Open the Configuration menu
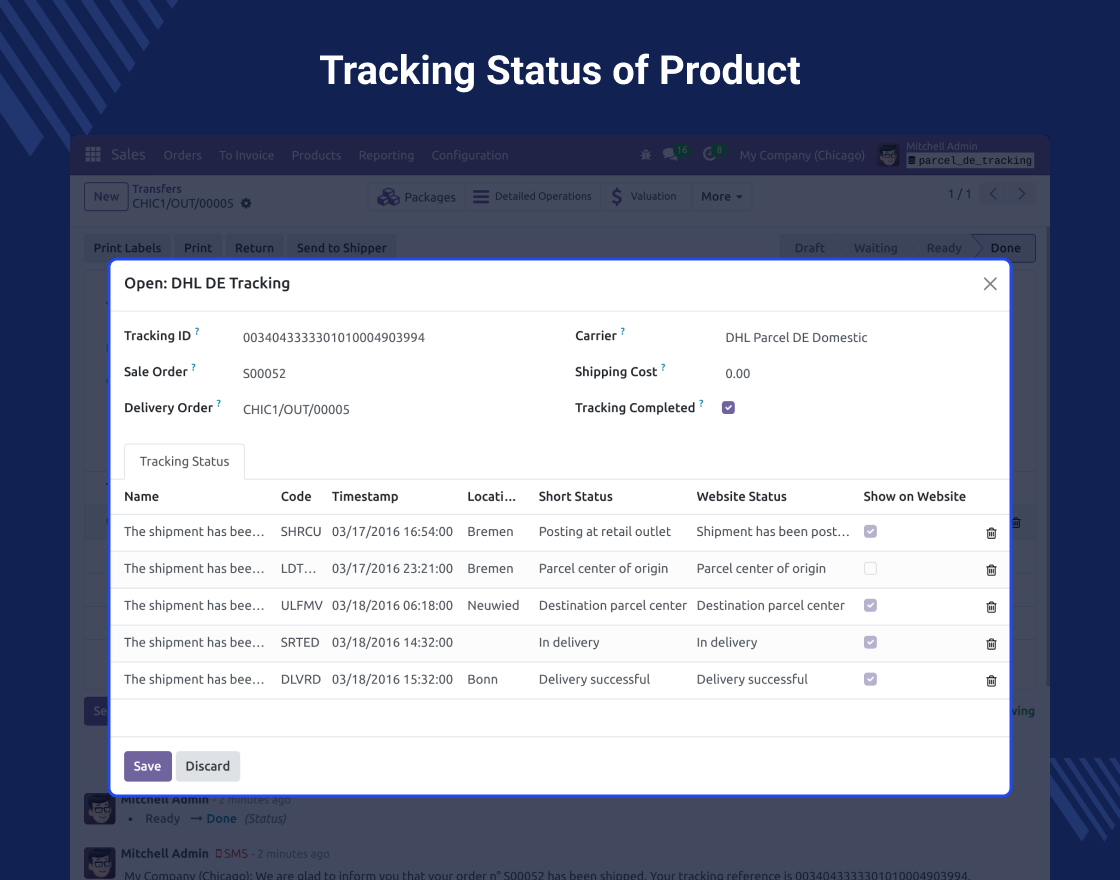Image resolution: width=1120 pixels, height=880 pixels. pyautogui.click(x=469, y=155)
